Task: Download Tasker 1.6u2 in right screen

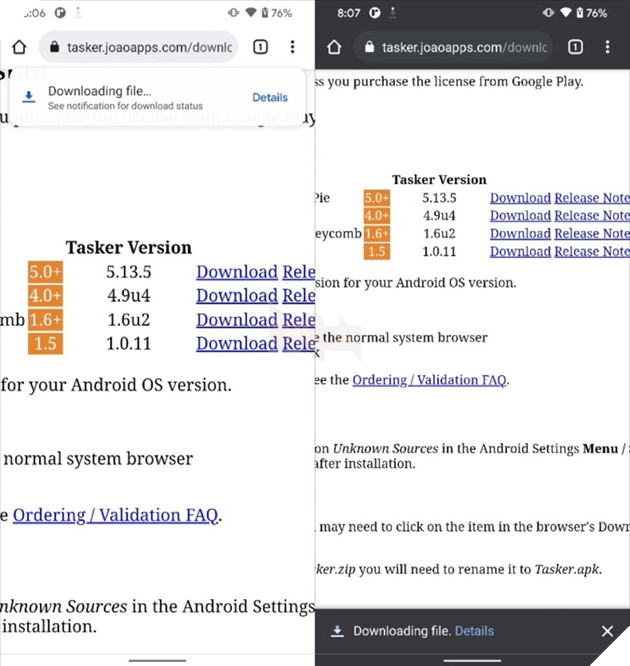Action: (520, 234)
